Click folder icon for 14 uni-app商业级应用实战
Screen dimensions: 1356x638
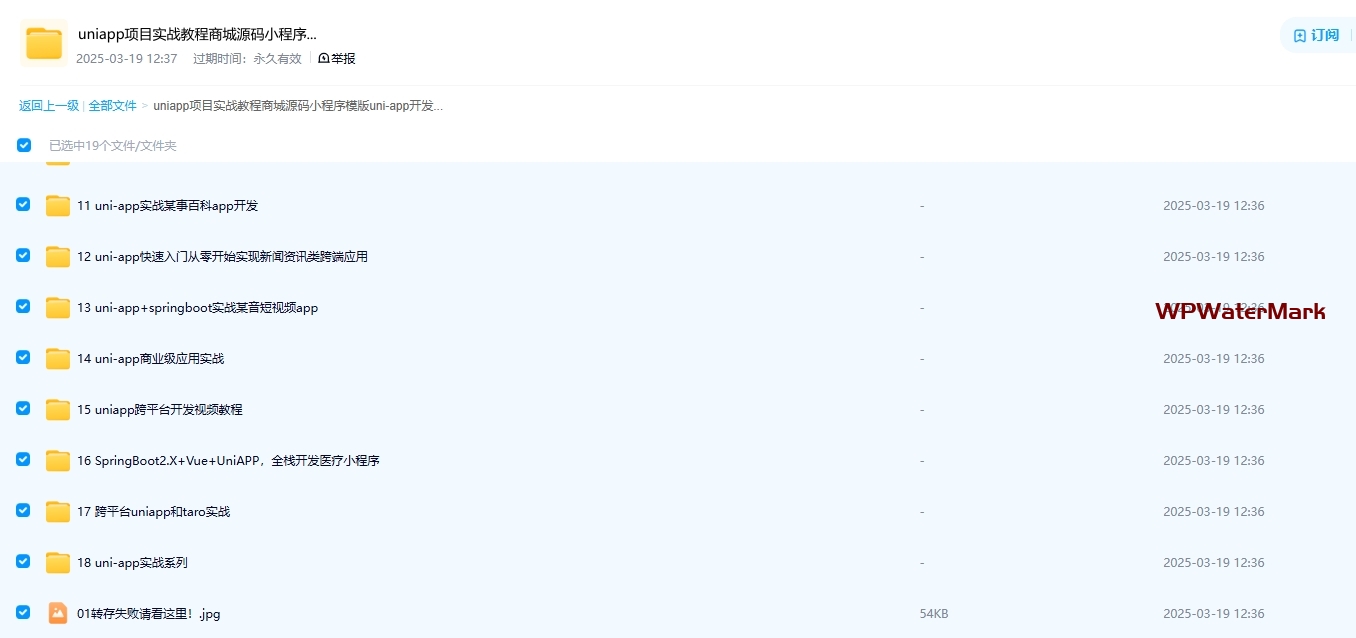58,359
